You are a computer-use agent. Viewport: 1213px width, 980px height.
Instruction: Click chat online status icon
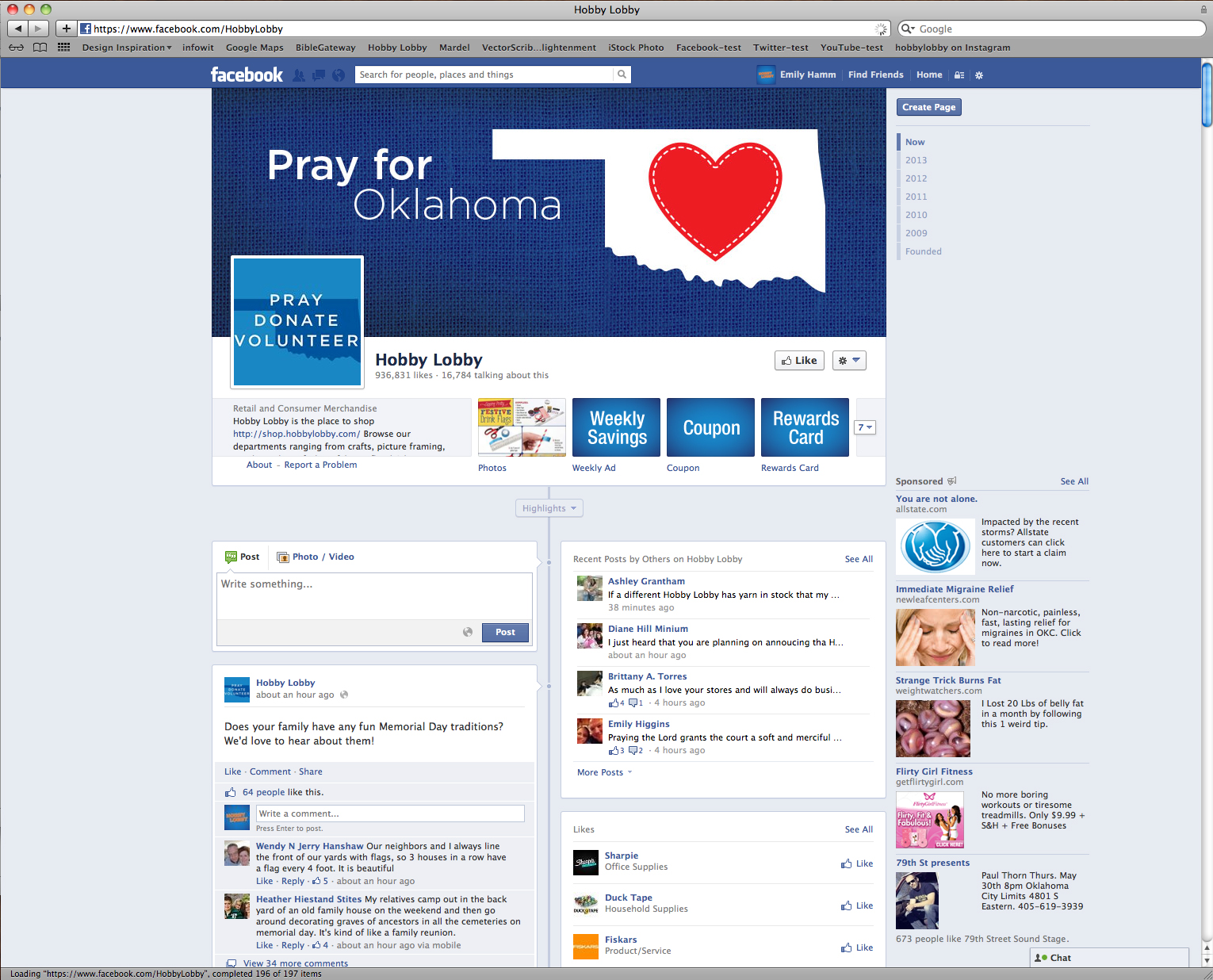[x=1041, y=958]
